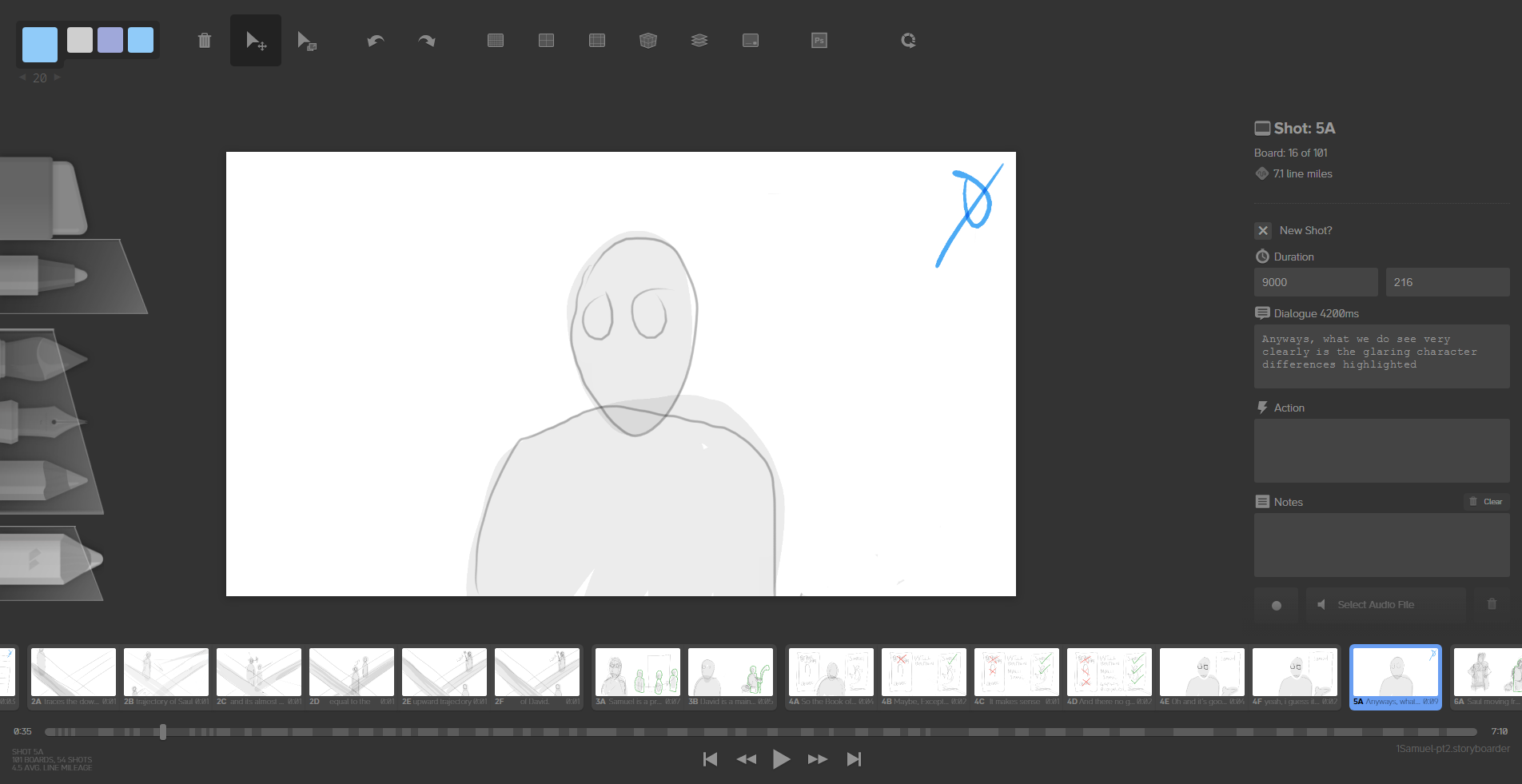Choose the gray color swatch
Screen dimensions: 1522x784
point(80,40)
